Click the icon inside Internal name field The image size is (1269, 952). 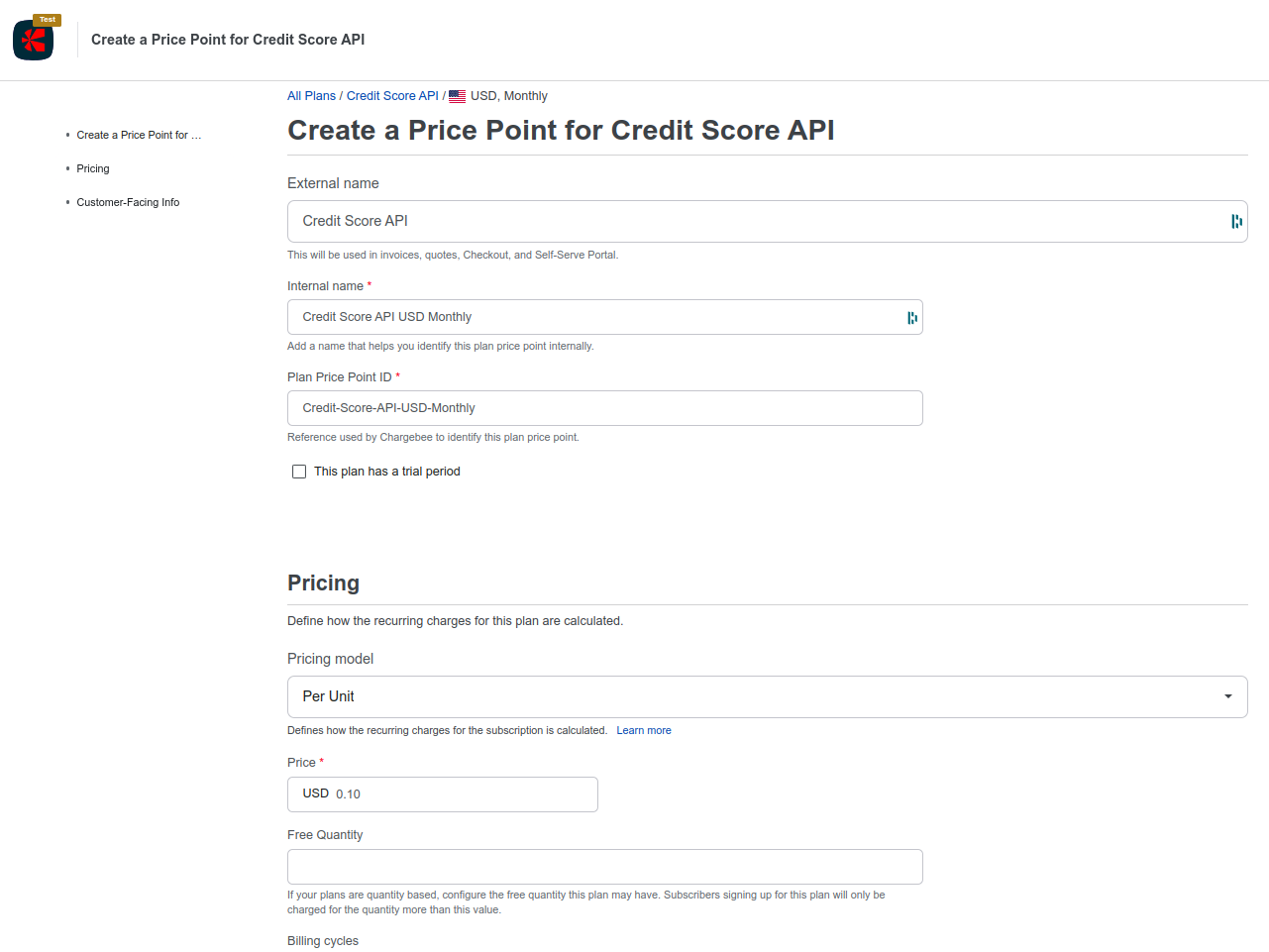click(x=911, y=317)
